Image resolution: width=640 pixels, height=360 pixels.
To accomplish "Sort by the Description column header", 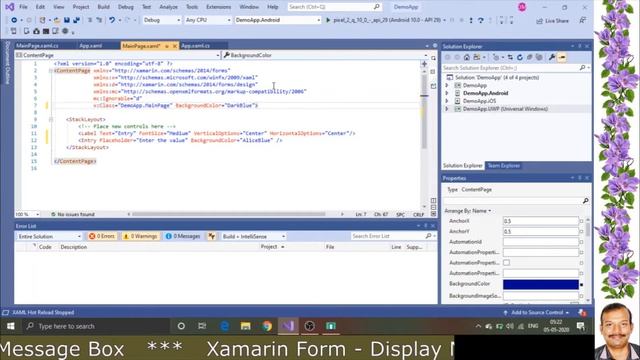I will coord(73,247).
